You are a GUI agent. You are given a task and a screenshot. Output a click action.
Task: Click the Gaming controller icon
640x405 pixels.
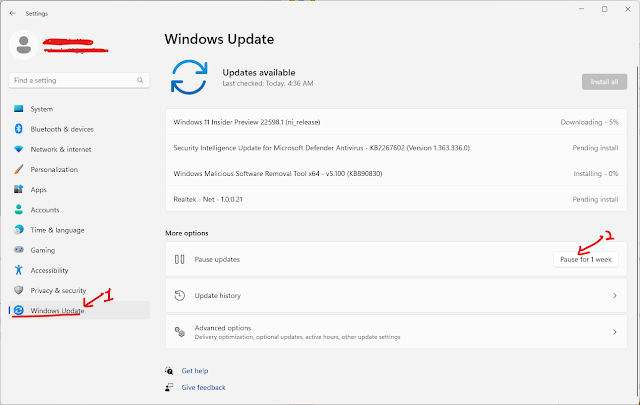tap(19, 250)
